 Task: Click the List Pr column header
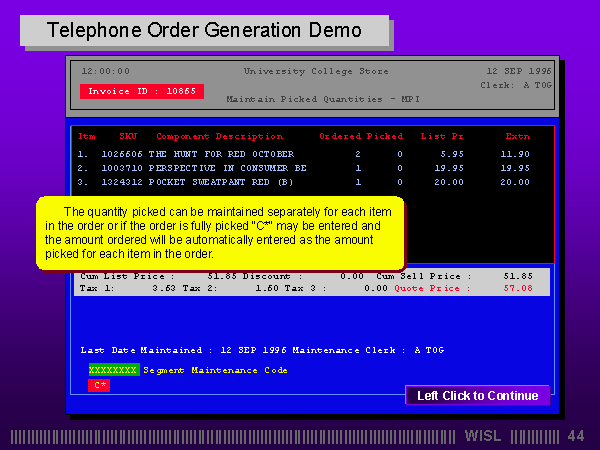(442, 135)
